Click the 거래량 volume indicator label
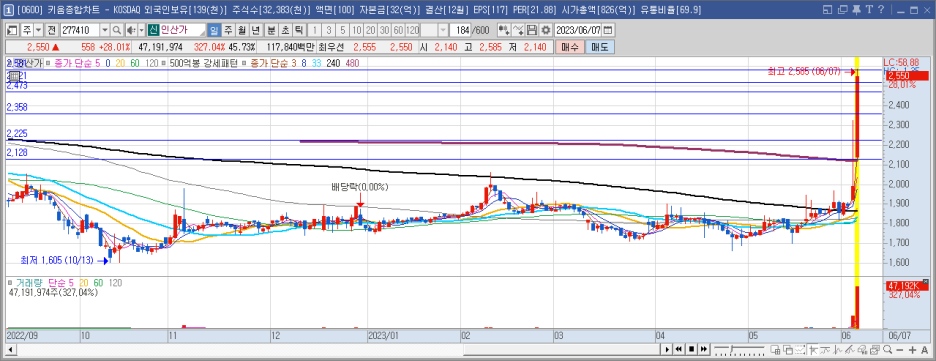The width and height of the screenshot is (936, 361). pos(30,282)
